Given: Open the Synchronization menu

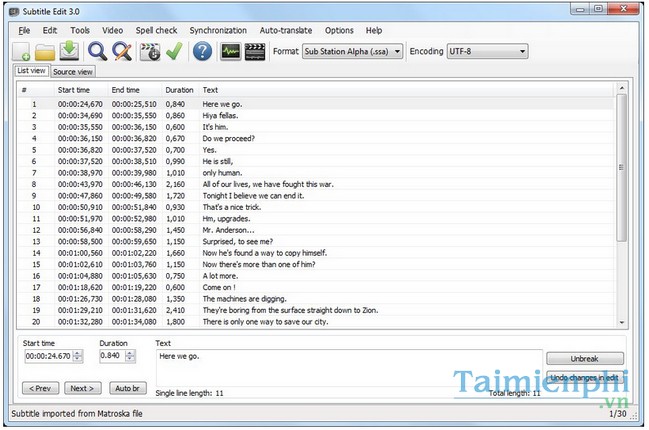Looking at the screenshot, I should 219,31.
